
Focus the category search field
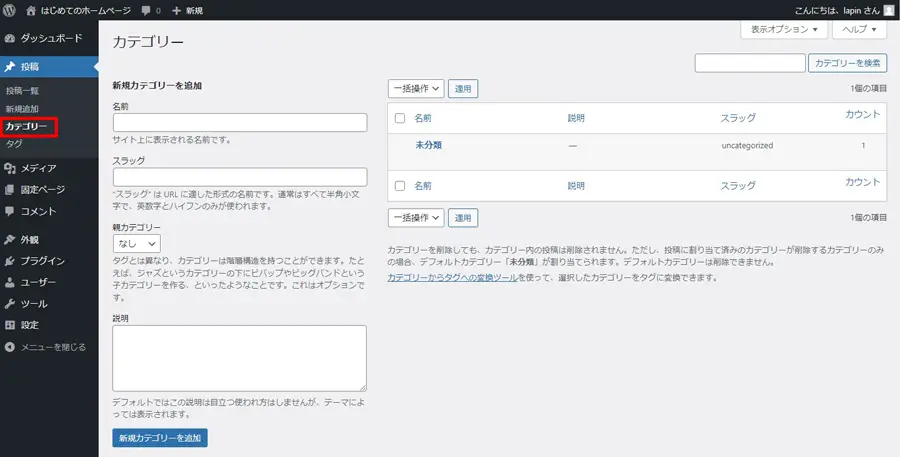(x=750, y=63)
